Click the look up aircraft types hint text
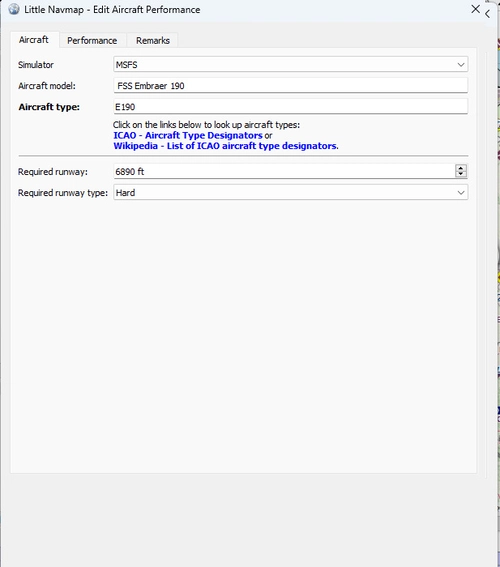500x567 pixels. [x=206, y=125]
